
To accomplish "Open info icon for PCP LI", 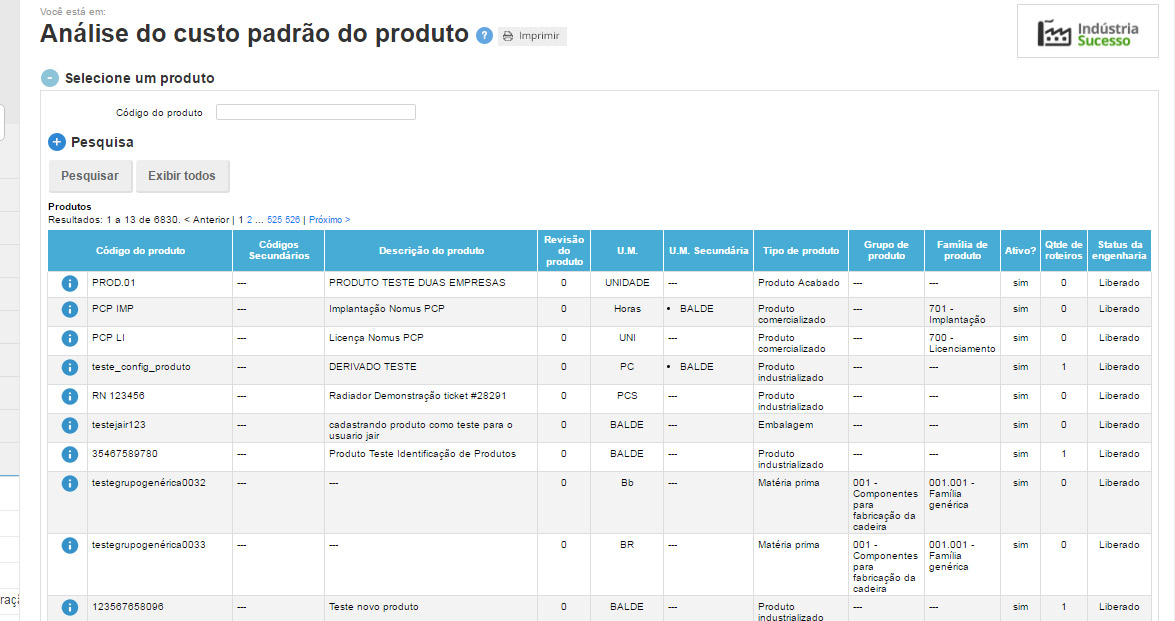I will point(69,339).
